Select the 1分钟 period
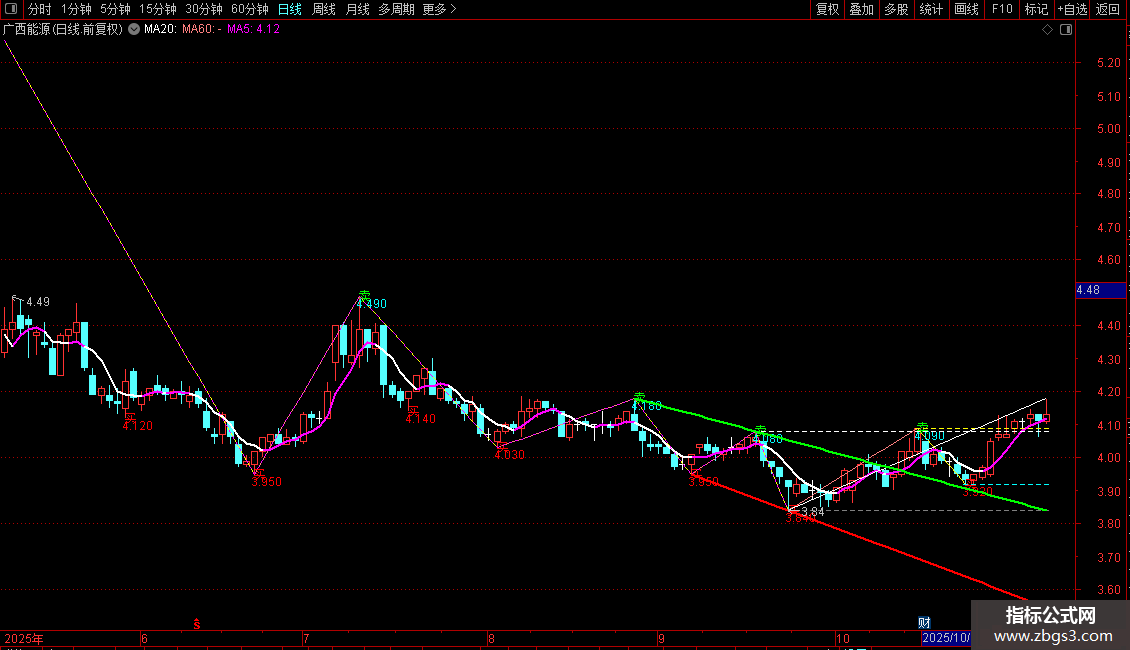Viewport: 1130px width, 650px height. tap(76, 9)
